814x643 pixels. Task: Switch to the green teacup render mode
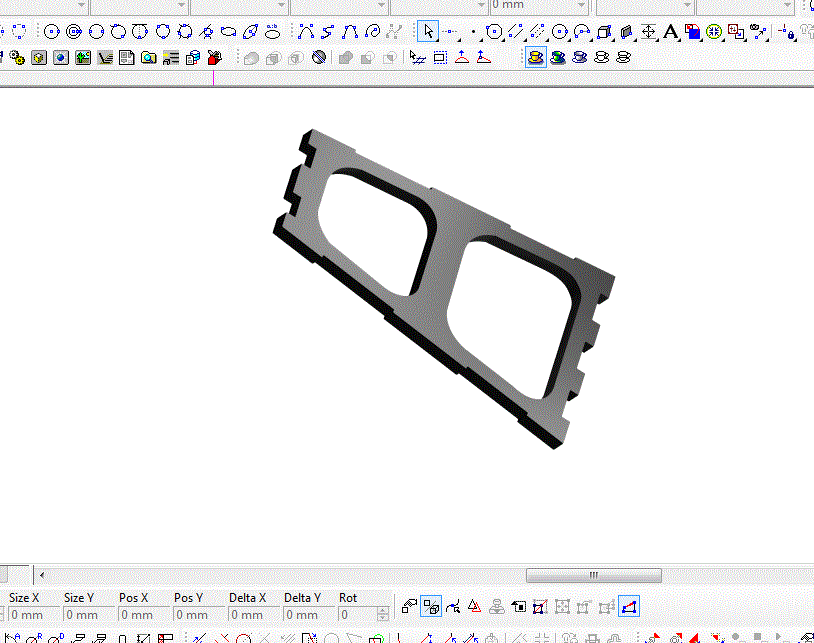(x=558, y=57)
